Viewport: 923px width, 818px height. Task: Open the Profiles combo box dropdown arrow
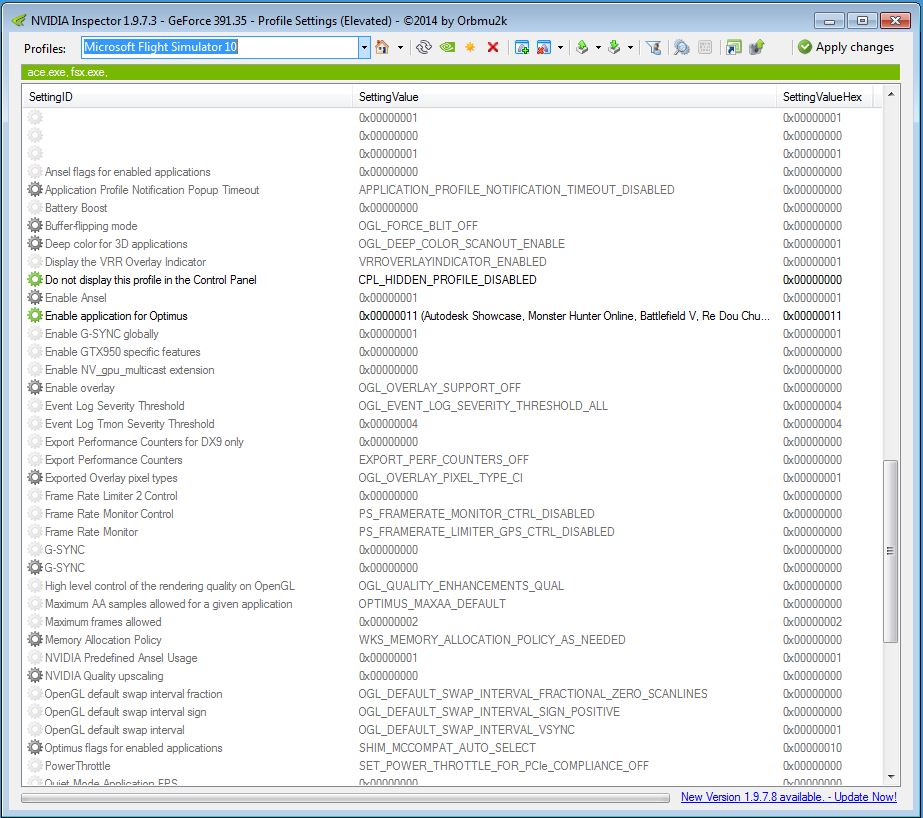364,47
